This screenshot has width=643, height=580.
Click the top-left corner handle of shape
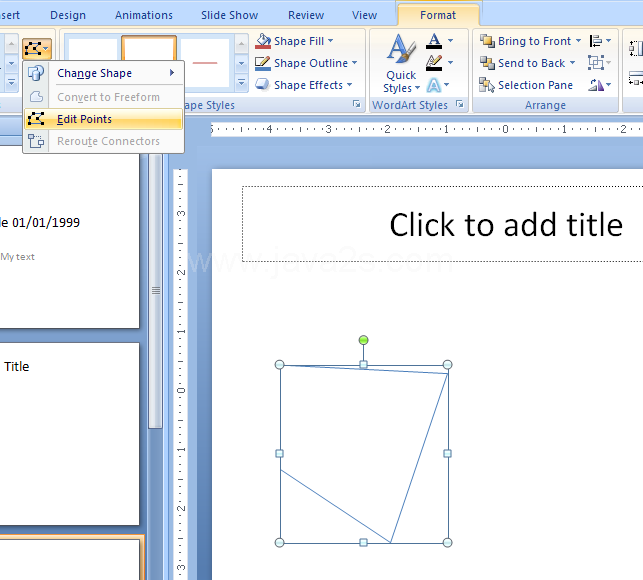(x=279, y=364)
